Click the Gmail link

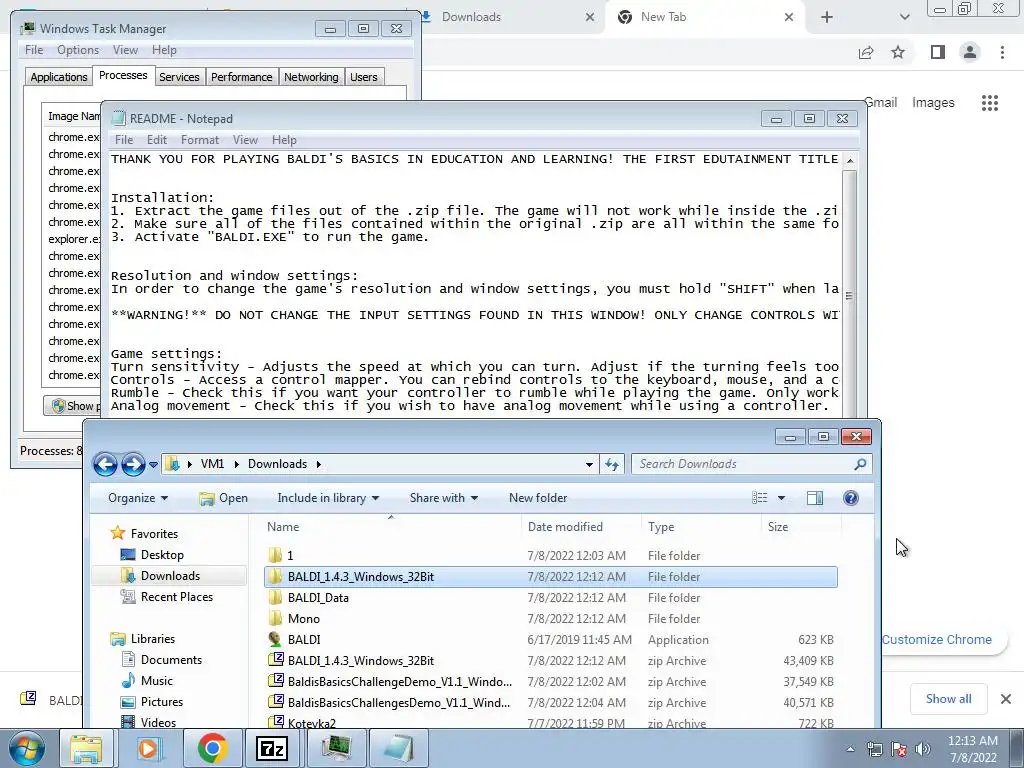click(x=882, y=103)
